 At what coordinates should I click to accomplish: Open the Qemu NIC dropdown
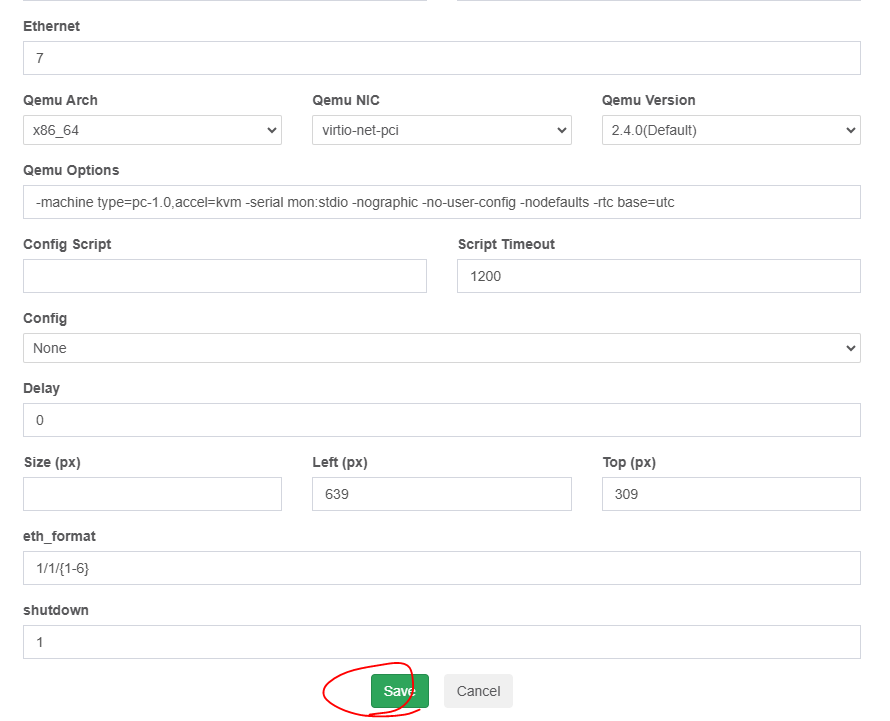coord(442,130)
